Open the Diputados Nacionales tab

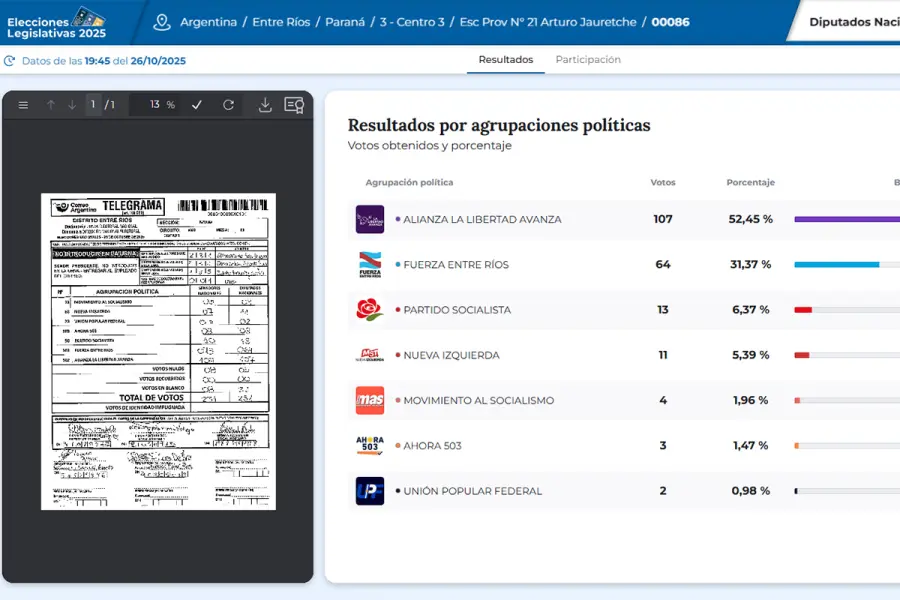(852, 22)
